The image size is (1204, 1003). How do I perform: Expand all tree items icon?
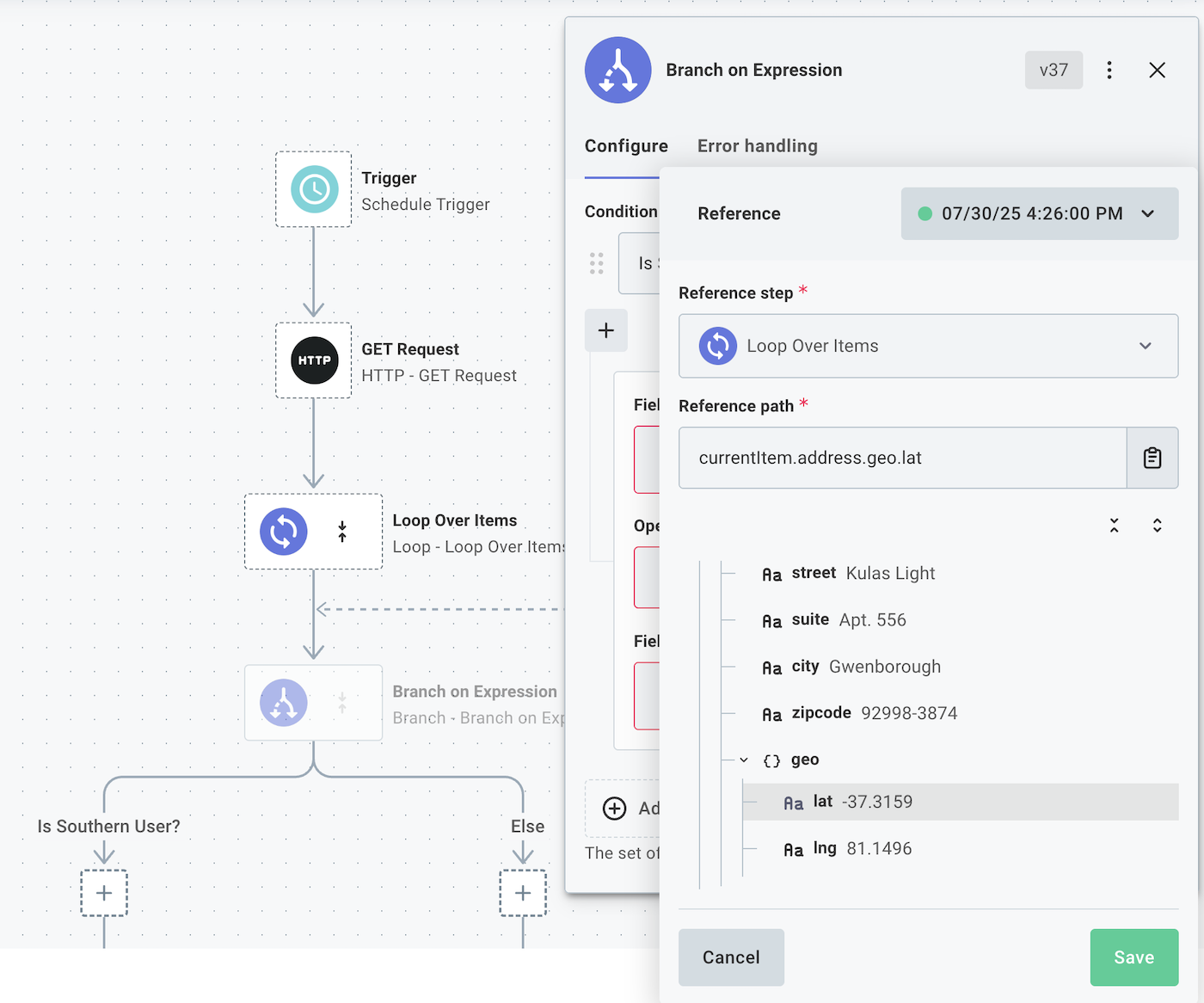[1158, 526]
